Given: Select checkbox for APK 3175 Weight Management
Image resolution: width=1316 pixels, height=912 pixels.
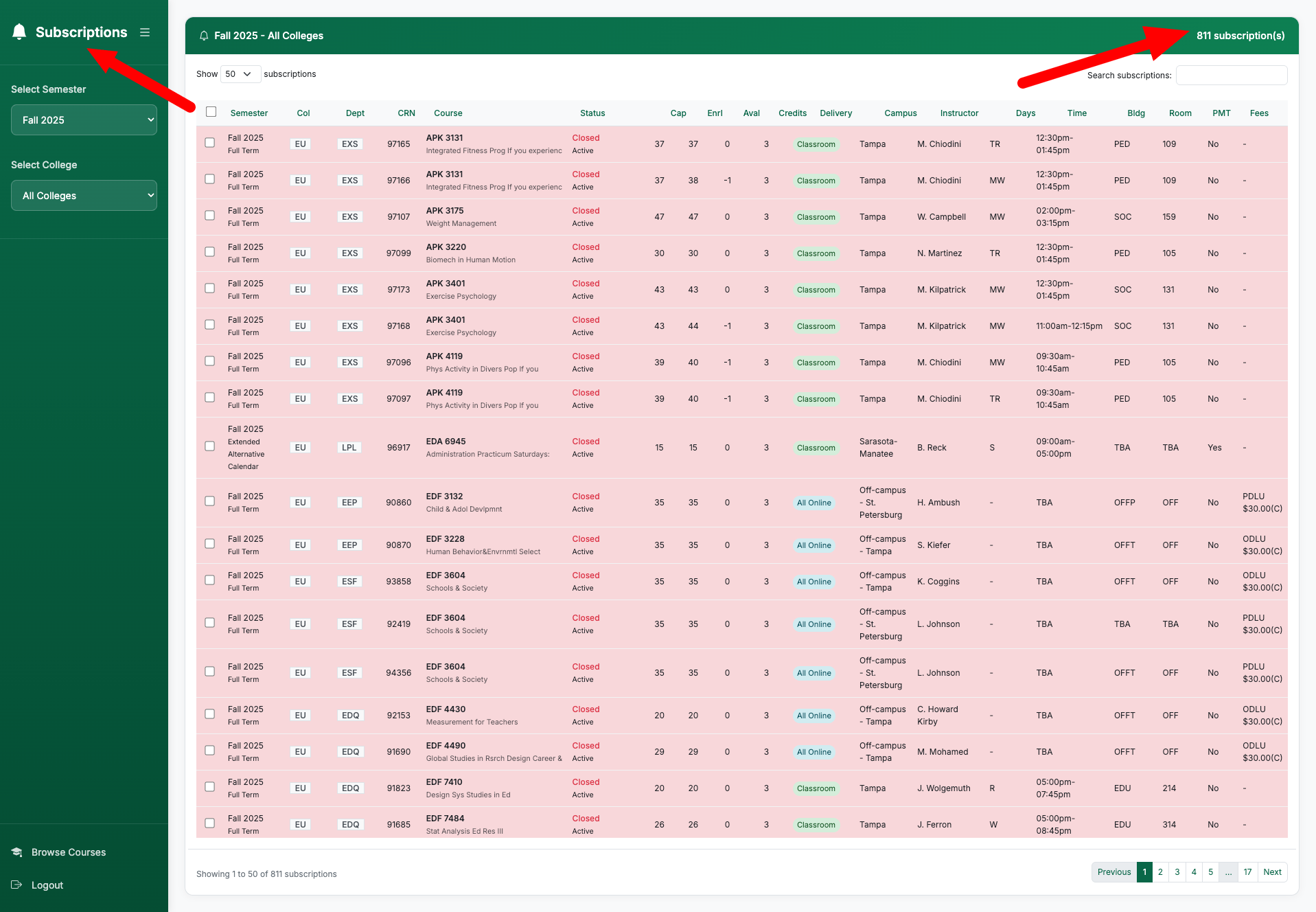Looking at the screenshot, I should (x=210, y=216).
